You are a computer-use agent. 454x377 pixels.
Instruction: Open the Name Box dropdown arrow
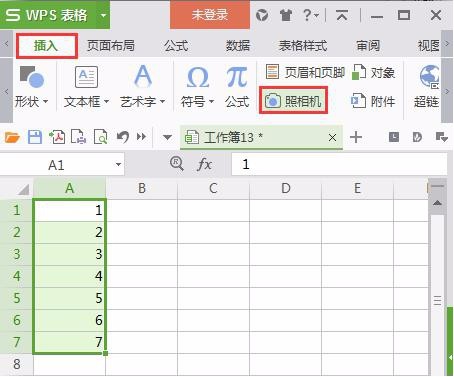pyautogui.click(x=118, y=165)
